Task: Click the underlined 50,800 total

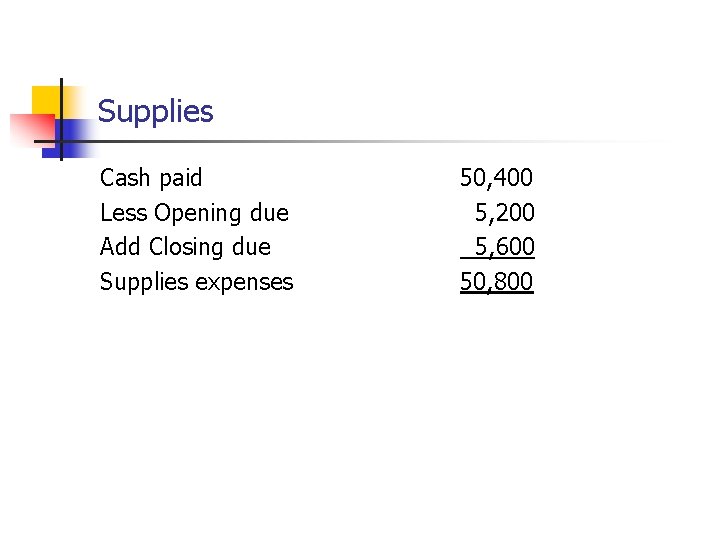Action: (x=496, y=282)
